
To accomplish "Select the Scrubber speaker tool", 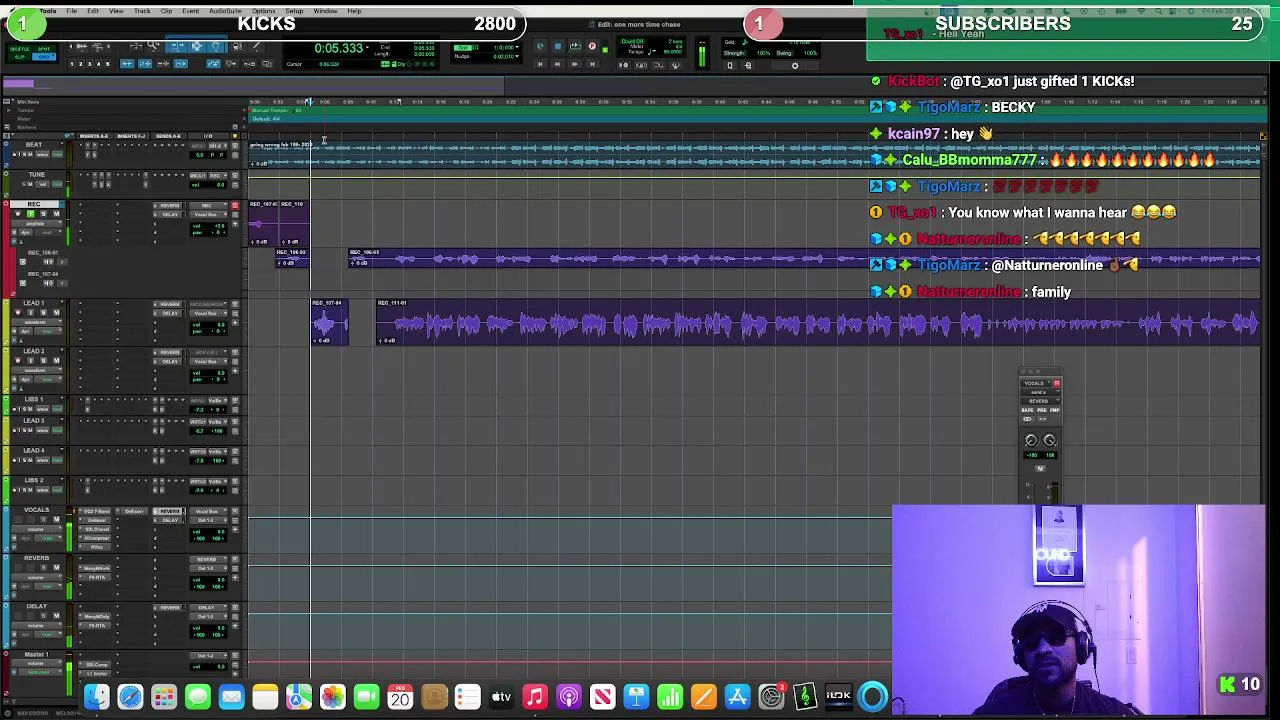I will 237,46.
